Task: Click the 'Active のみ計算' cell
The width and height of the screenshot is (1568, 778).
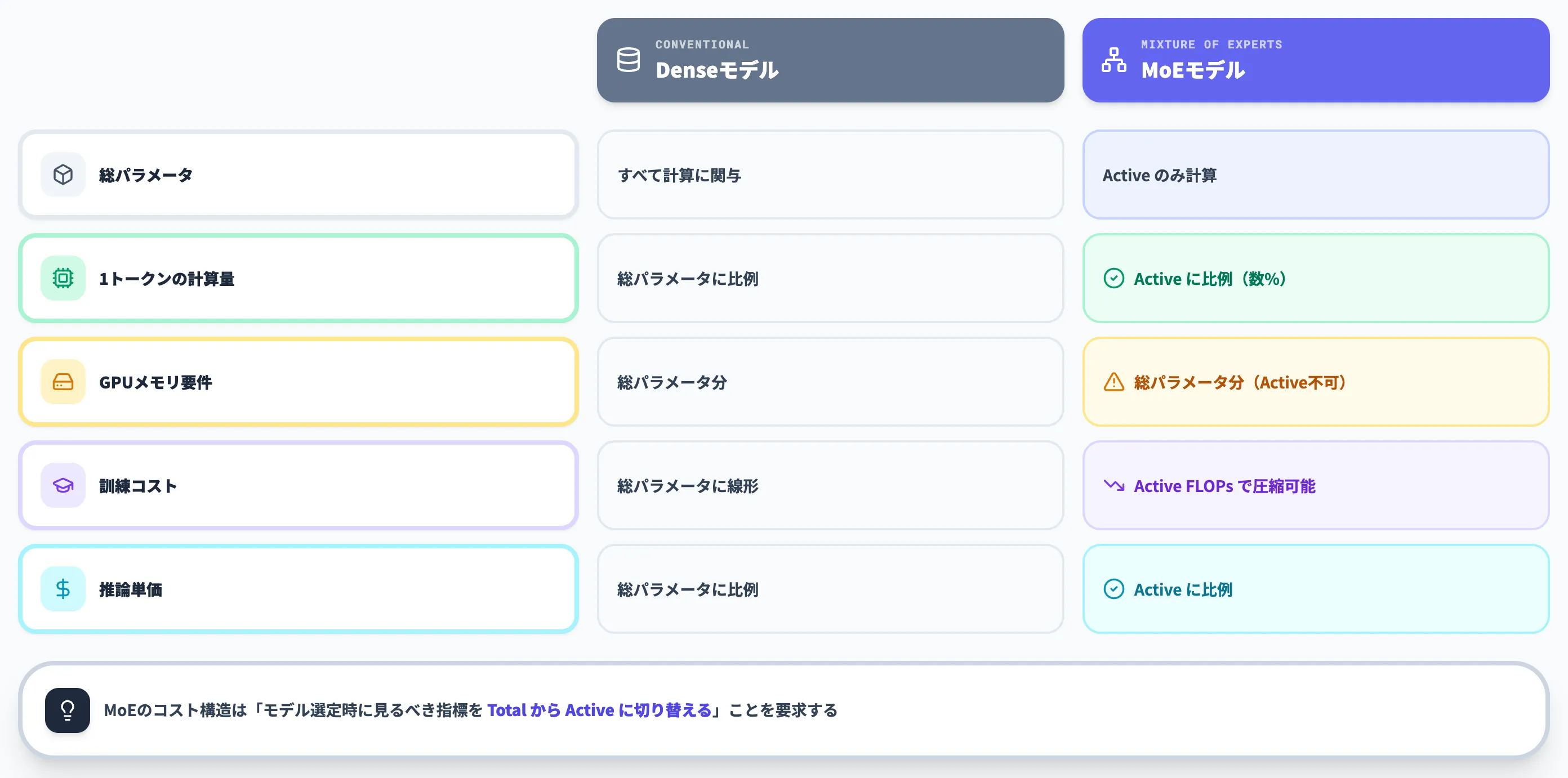Action: click(1315, 175)
